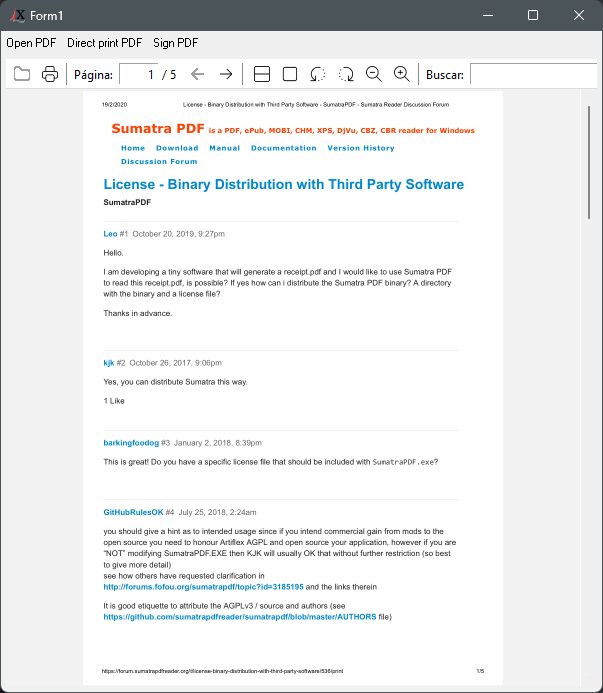
Task: Click the page number input field
Action: 138,74
